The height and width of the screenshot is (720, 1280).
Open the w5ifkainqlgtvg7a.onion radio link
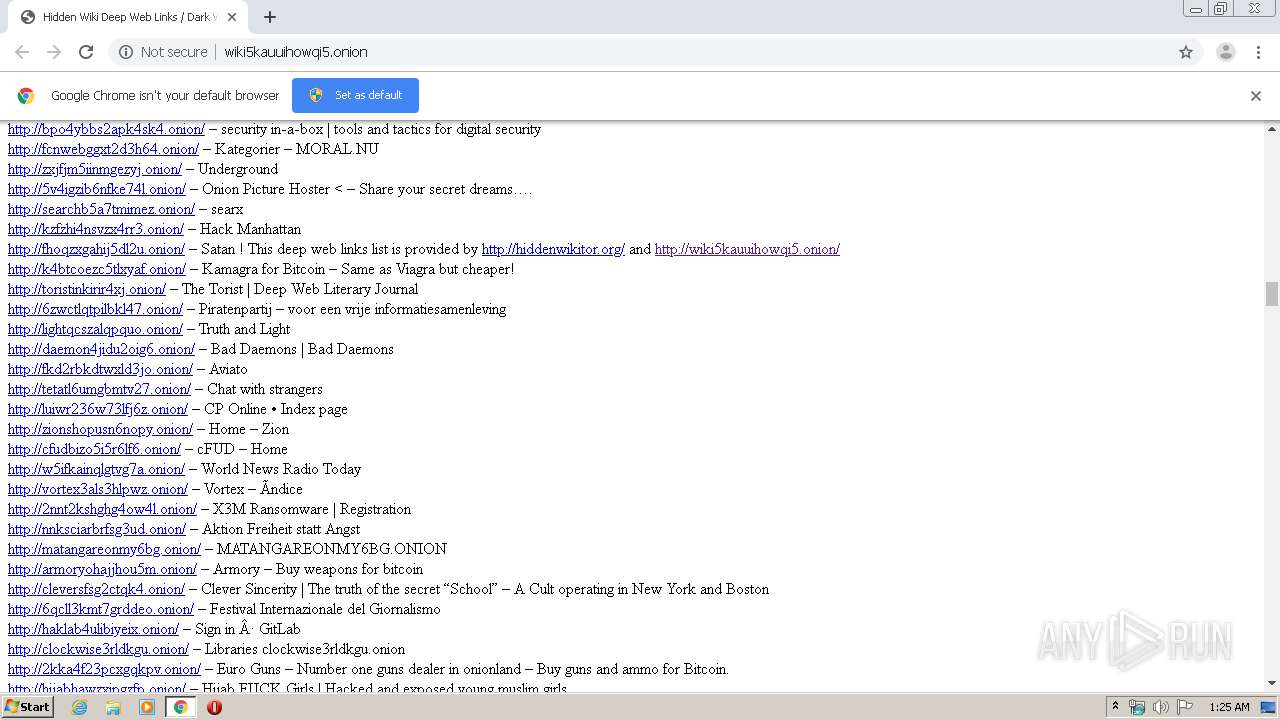point(96,469)
